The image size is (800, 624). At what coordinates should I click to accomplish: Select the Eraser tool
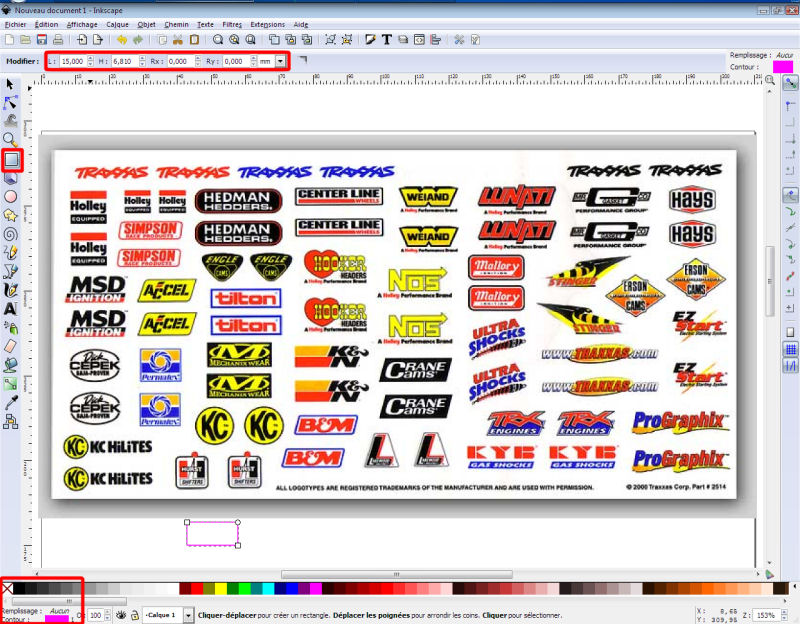click(x=11, y=346)
